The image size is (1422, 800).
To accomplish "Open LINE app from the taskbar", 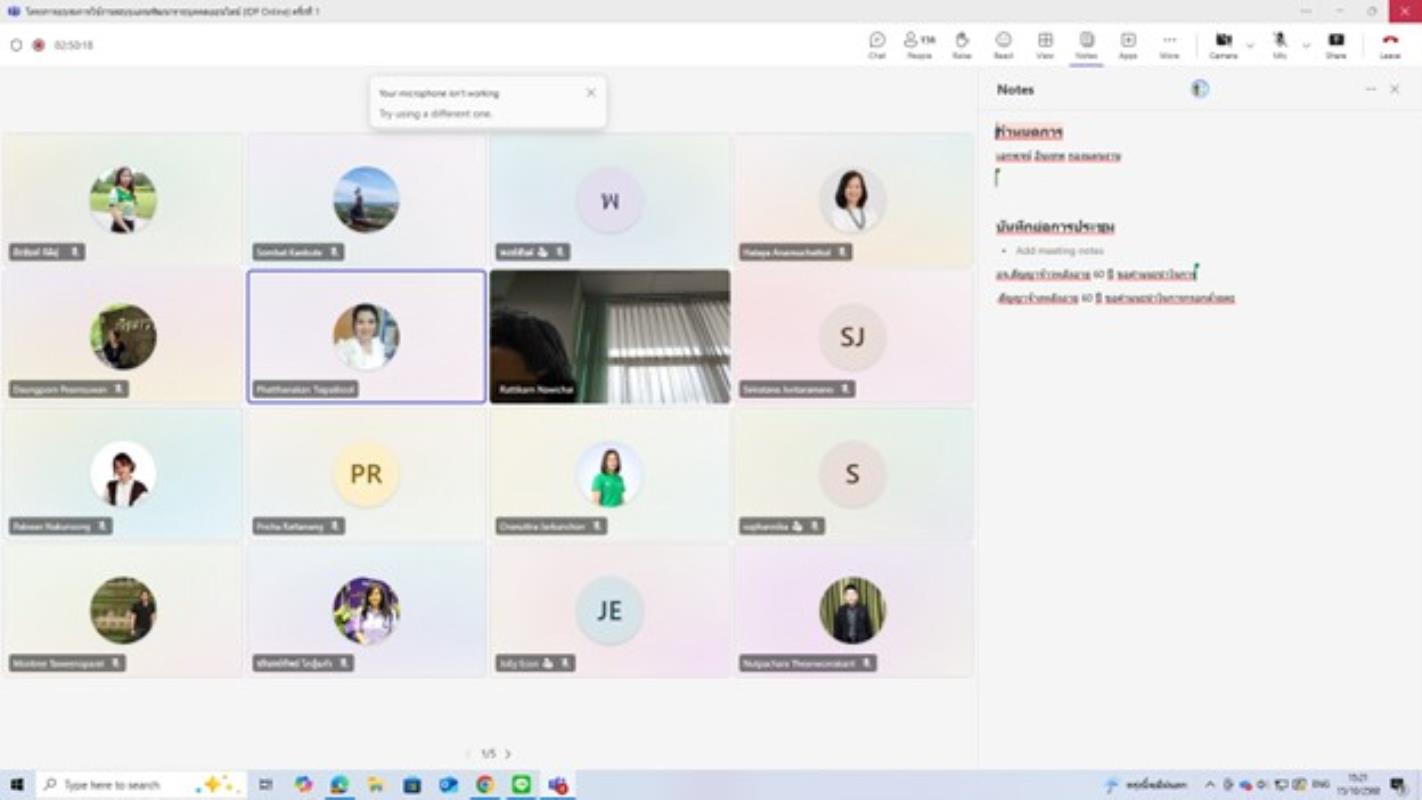I will pyautogui.click(x=521, y=785).
